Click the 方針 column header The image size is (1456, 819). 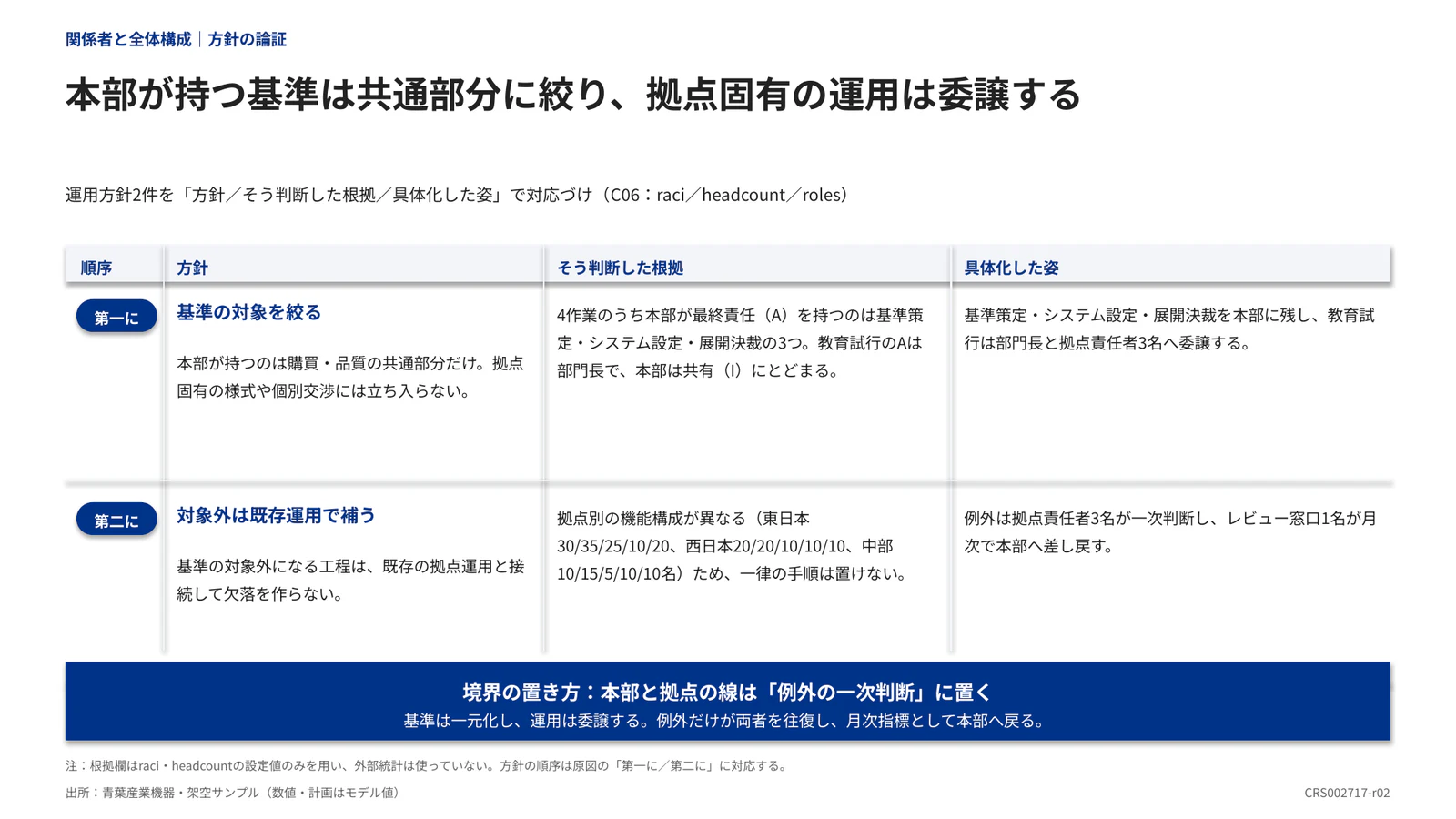tap(192, 268)
